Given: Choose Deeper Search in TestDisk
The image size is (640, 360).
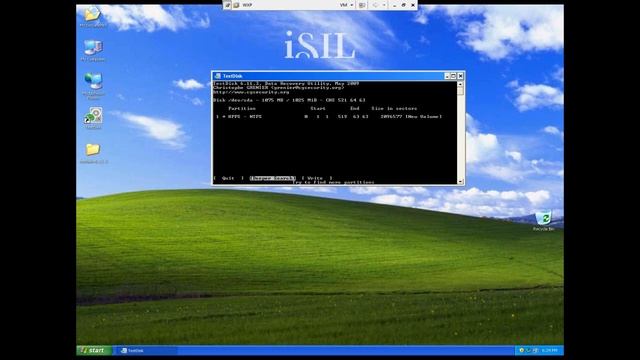Looking at the screenshot, I should (x=272, y=178).
